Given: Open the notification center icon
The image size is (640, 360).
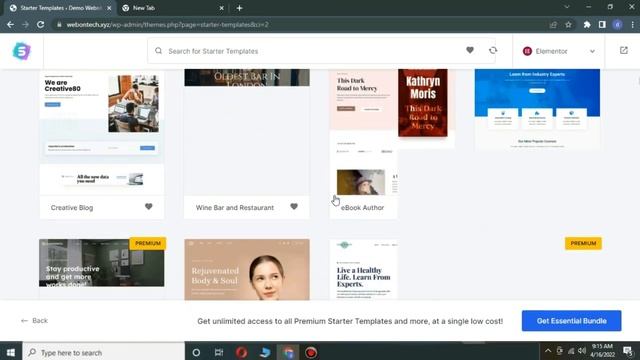Looking at the screenshot, I should 628,351.
